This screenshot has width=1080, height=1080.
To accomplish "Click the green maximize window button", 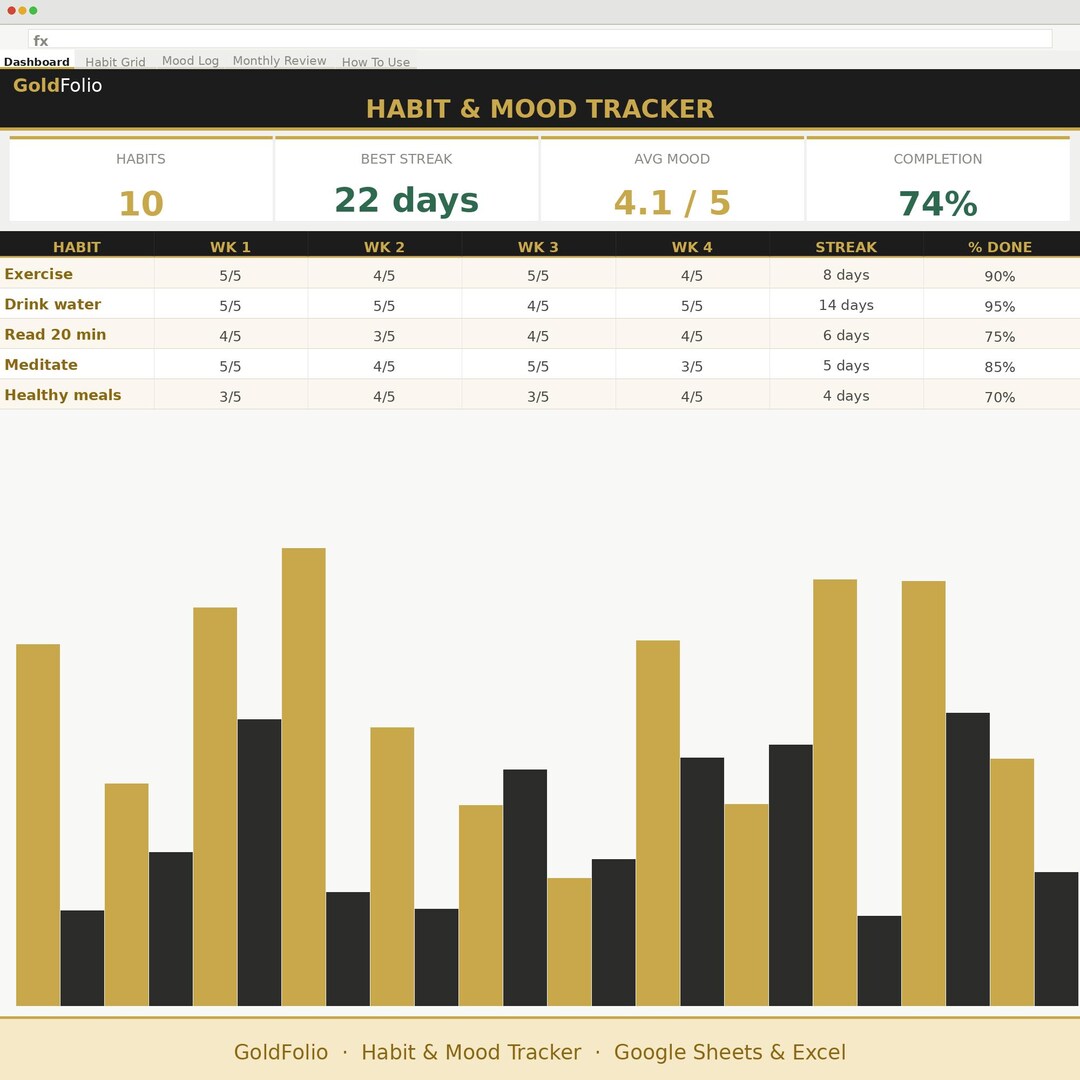I will (x=33, y=10).
